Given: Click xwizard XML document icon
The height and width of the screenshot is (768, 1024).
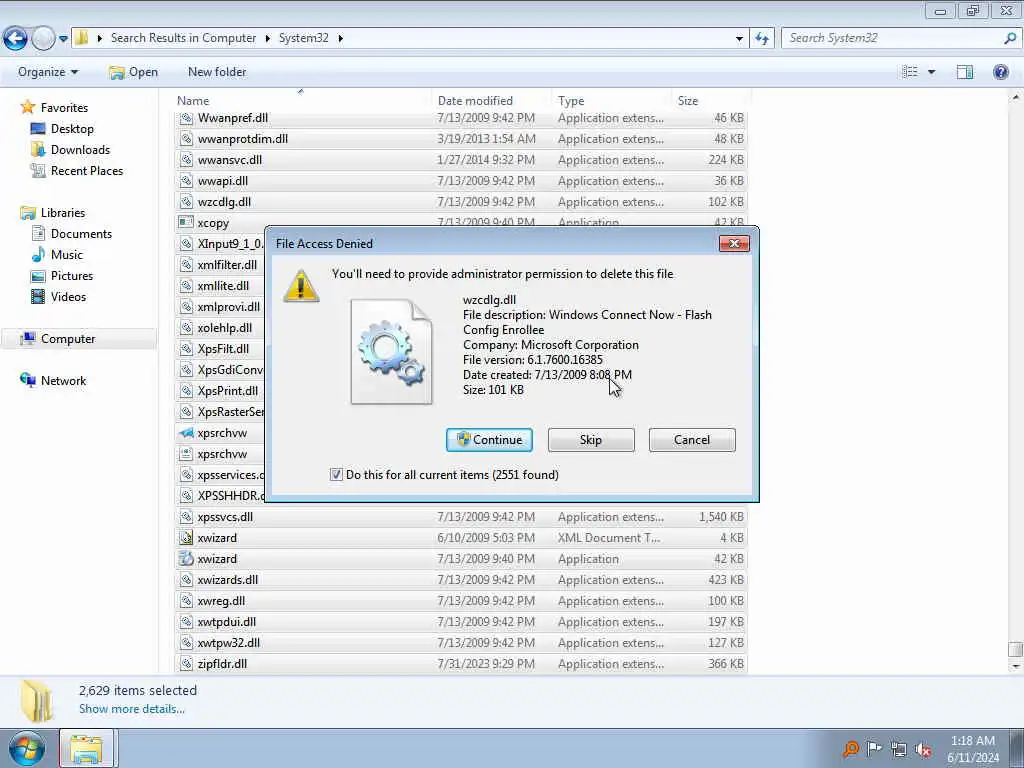Looking at the screenshot, I should click(x=186, y=537).
